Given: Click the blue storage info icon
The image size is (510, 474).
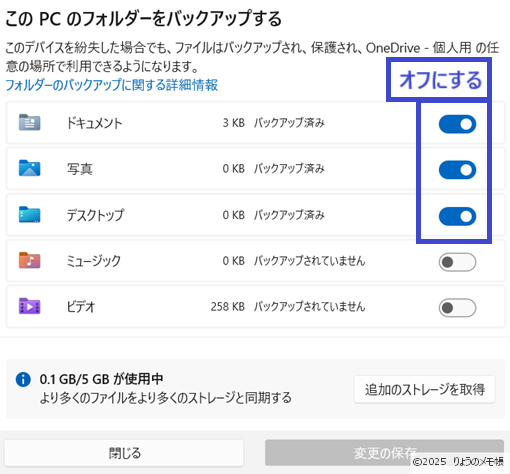Looking at the screenshot, I should [23, 379].
